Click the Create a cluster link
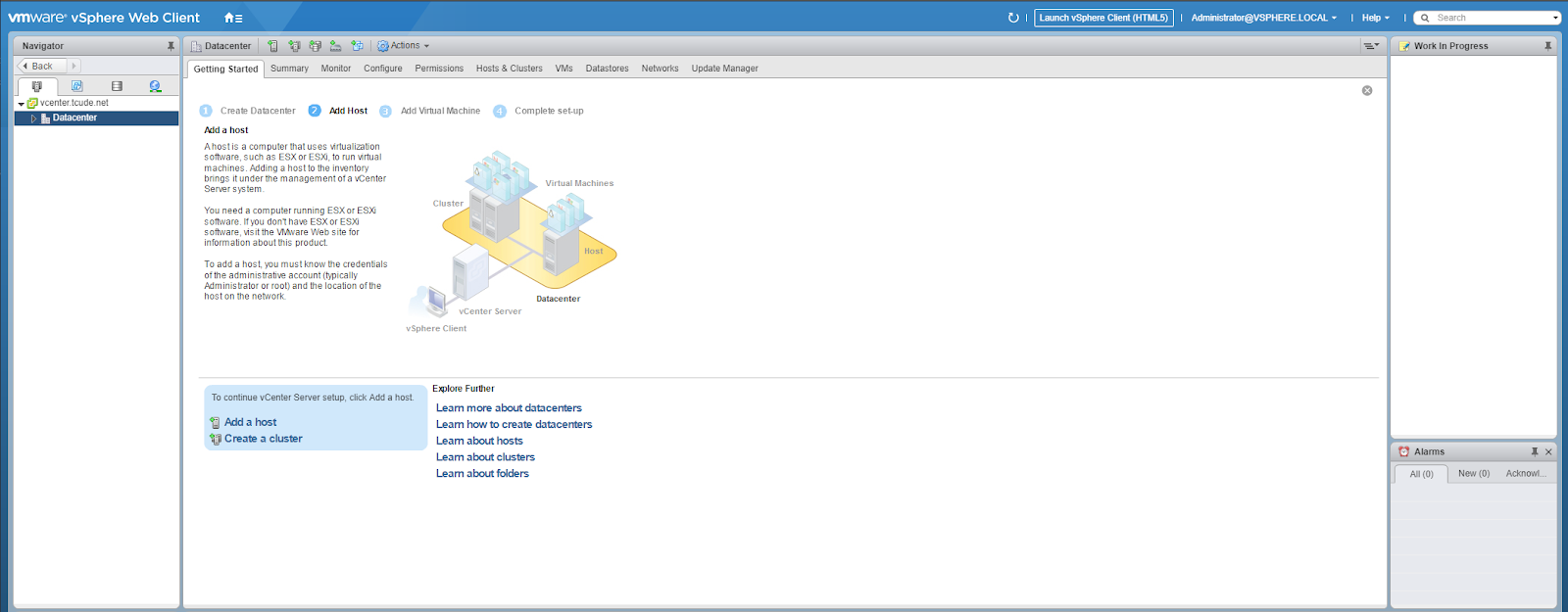1568x612 pixels. point(263,439)
